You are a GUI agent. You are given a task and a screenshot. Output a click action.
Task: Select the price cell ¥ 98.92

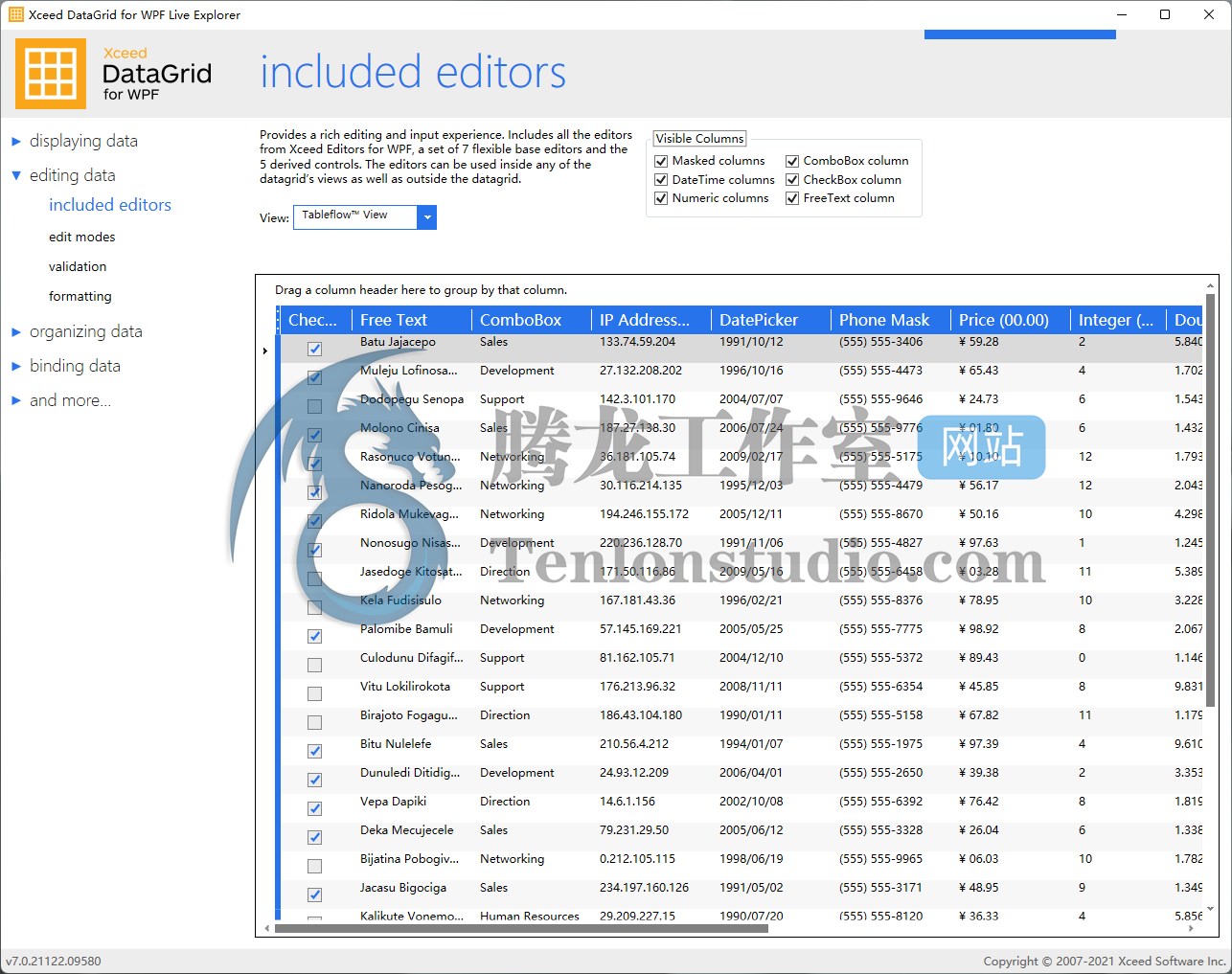[x=979, y=629]
